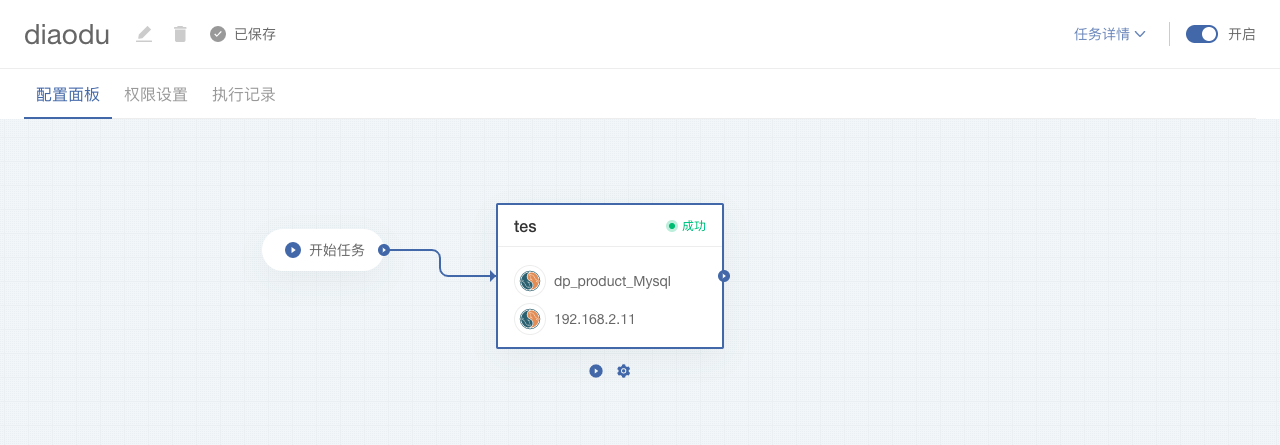
Task: Click the trash delete icon
Action: coord(180,34)
